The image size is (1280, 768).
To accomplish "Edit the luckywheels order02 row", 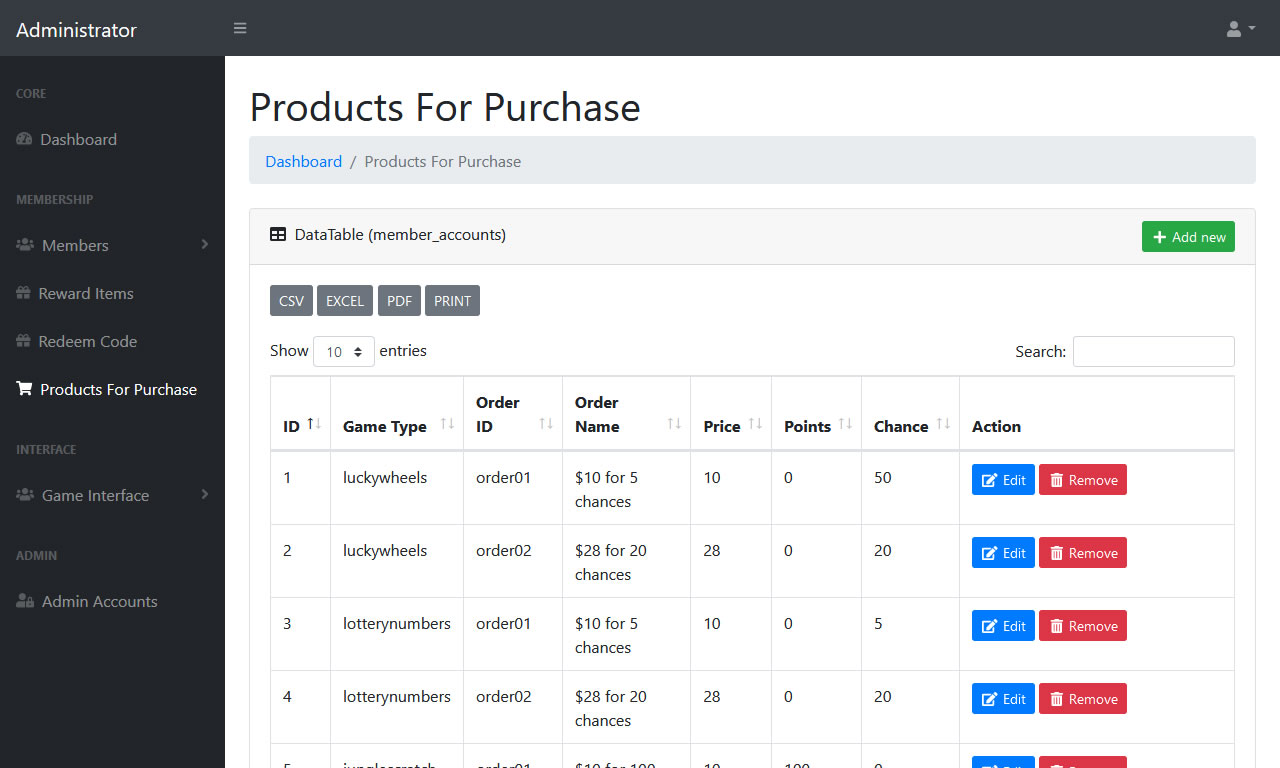I will (x=1002, y=552).
